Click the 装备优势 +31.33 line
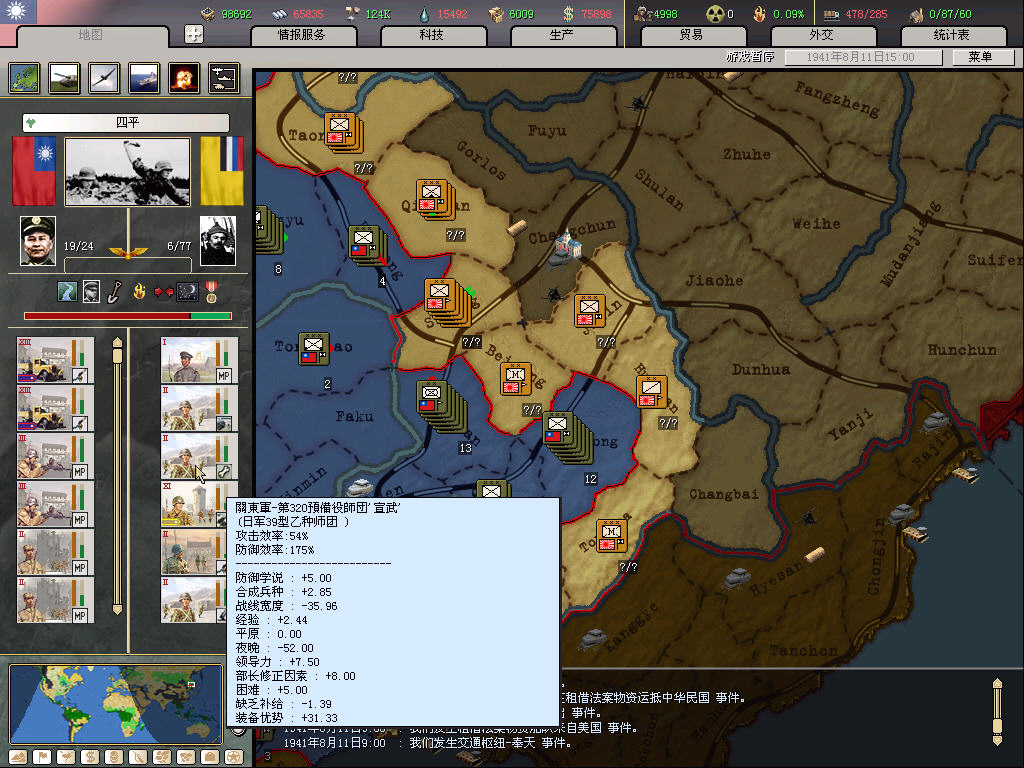The height and width of the screenshot is (768, 1024). [287, 718]
